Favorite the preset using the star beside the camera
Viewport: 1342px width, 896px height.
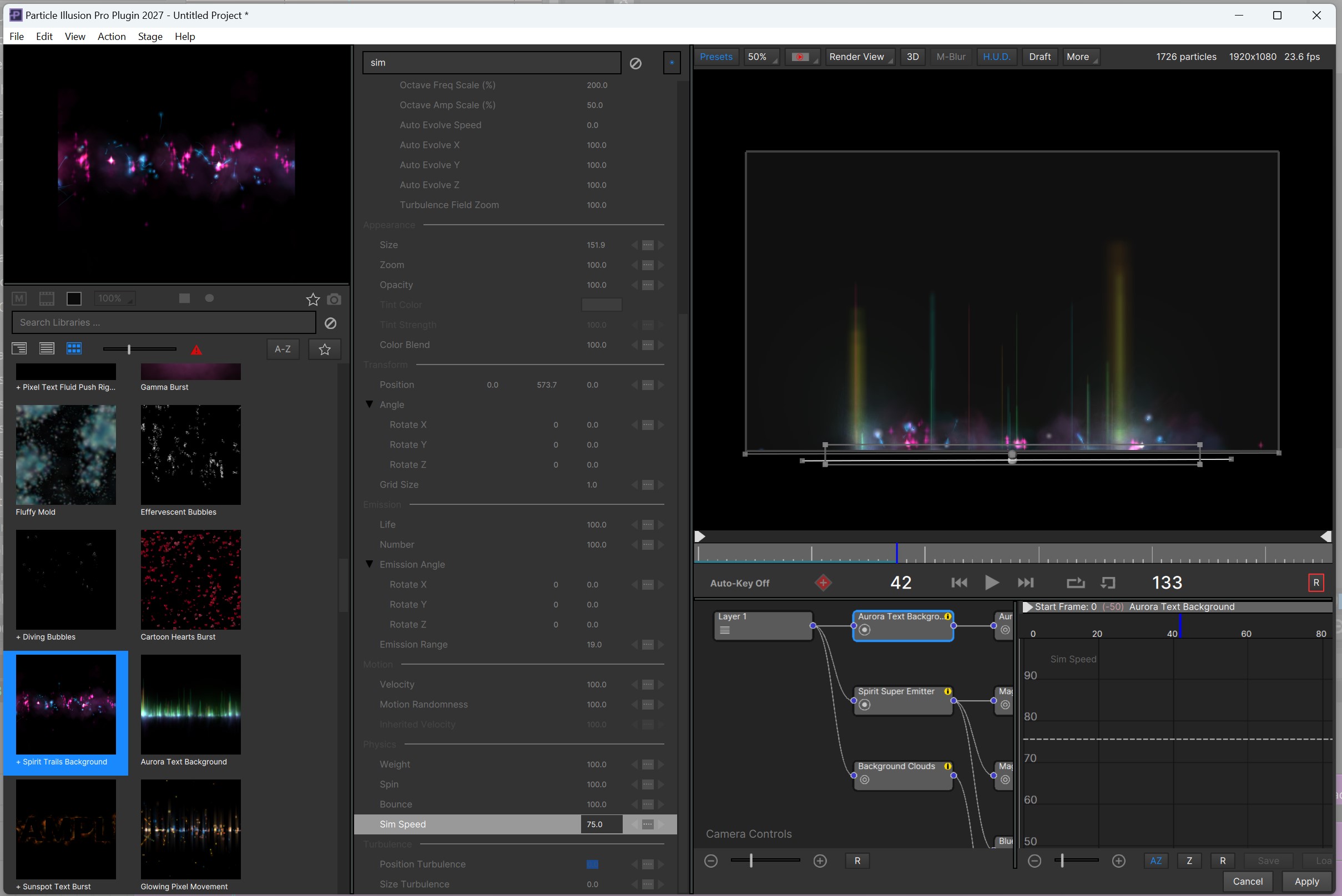pos(312,299)
